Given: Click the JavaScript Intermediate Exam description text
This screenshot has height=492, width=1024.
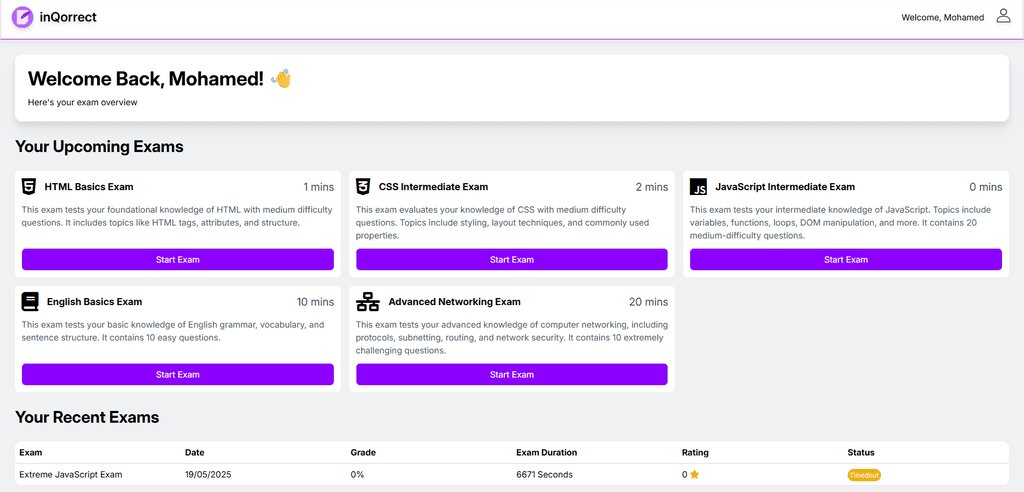Looking at the screenshot, I should (x=841, y=223).
